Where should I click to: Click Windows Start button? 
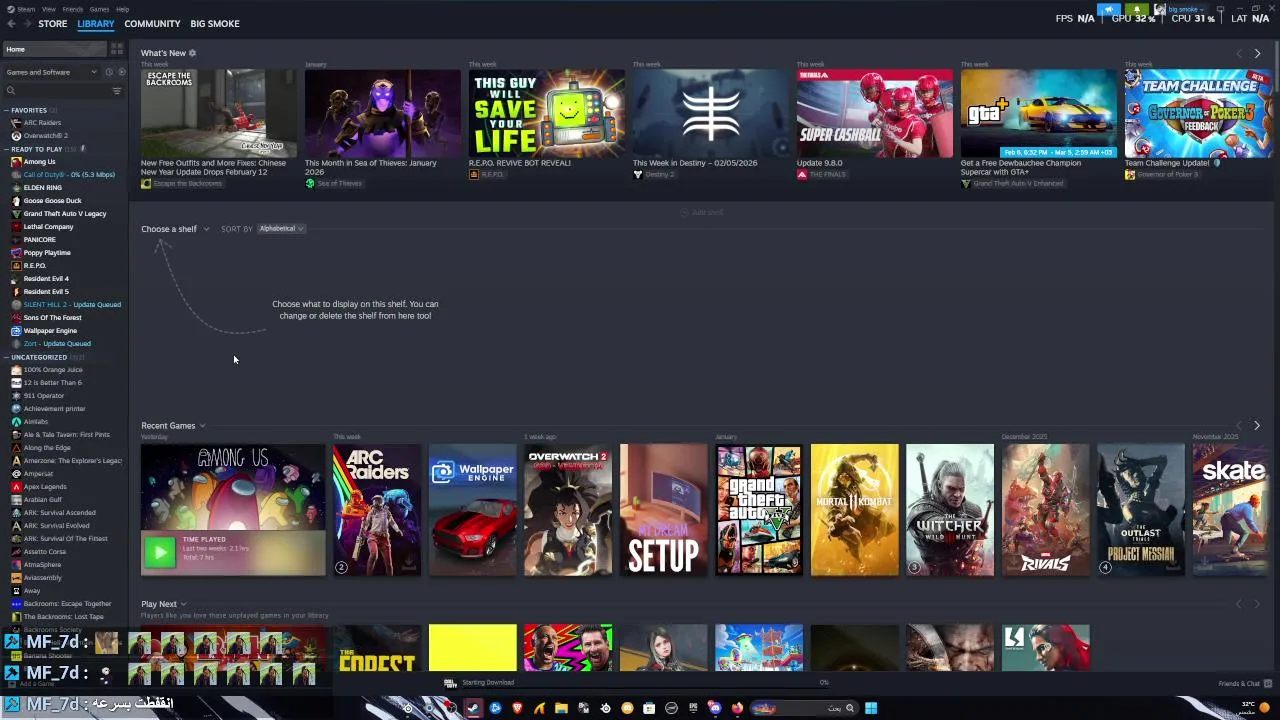click(x=871, y=708)
